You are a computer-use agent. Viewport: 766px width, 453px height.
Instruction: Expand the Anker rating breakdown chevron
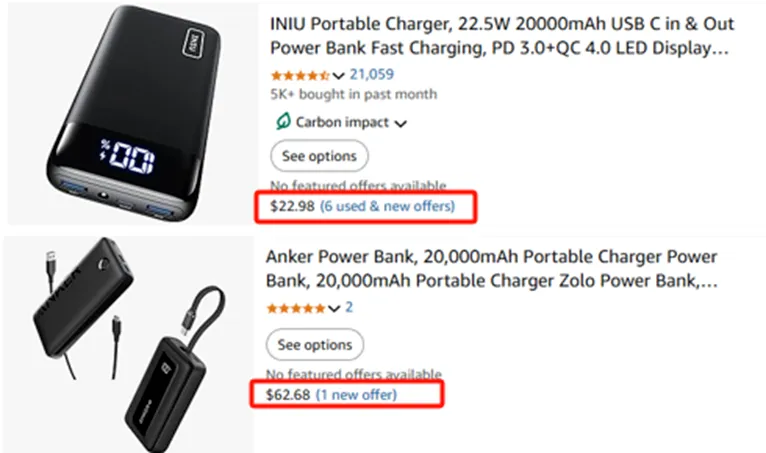[x=334, y=308]
